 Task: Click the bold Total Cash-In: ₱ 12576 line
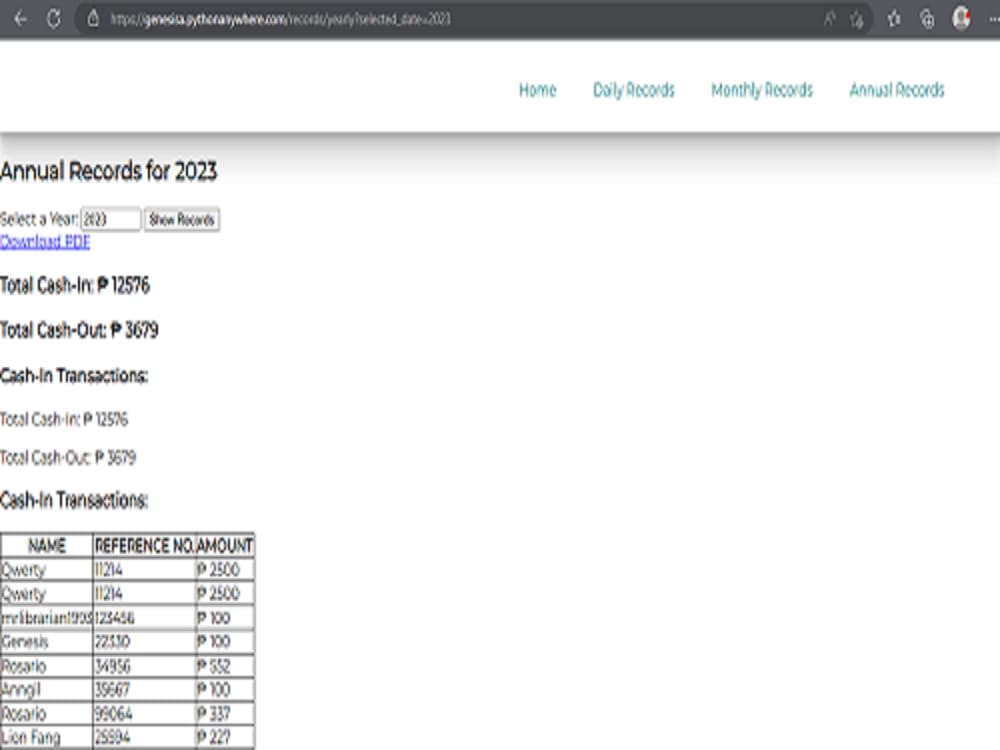(x=75, y=285)
